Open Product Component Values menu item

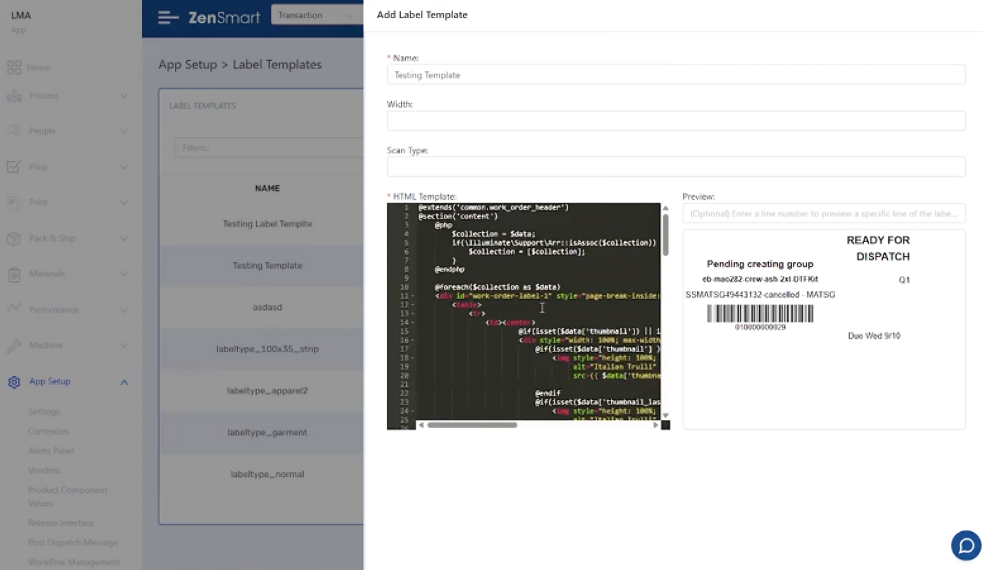click(68, 496)
